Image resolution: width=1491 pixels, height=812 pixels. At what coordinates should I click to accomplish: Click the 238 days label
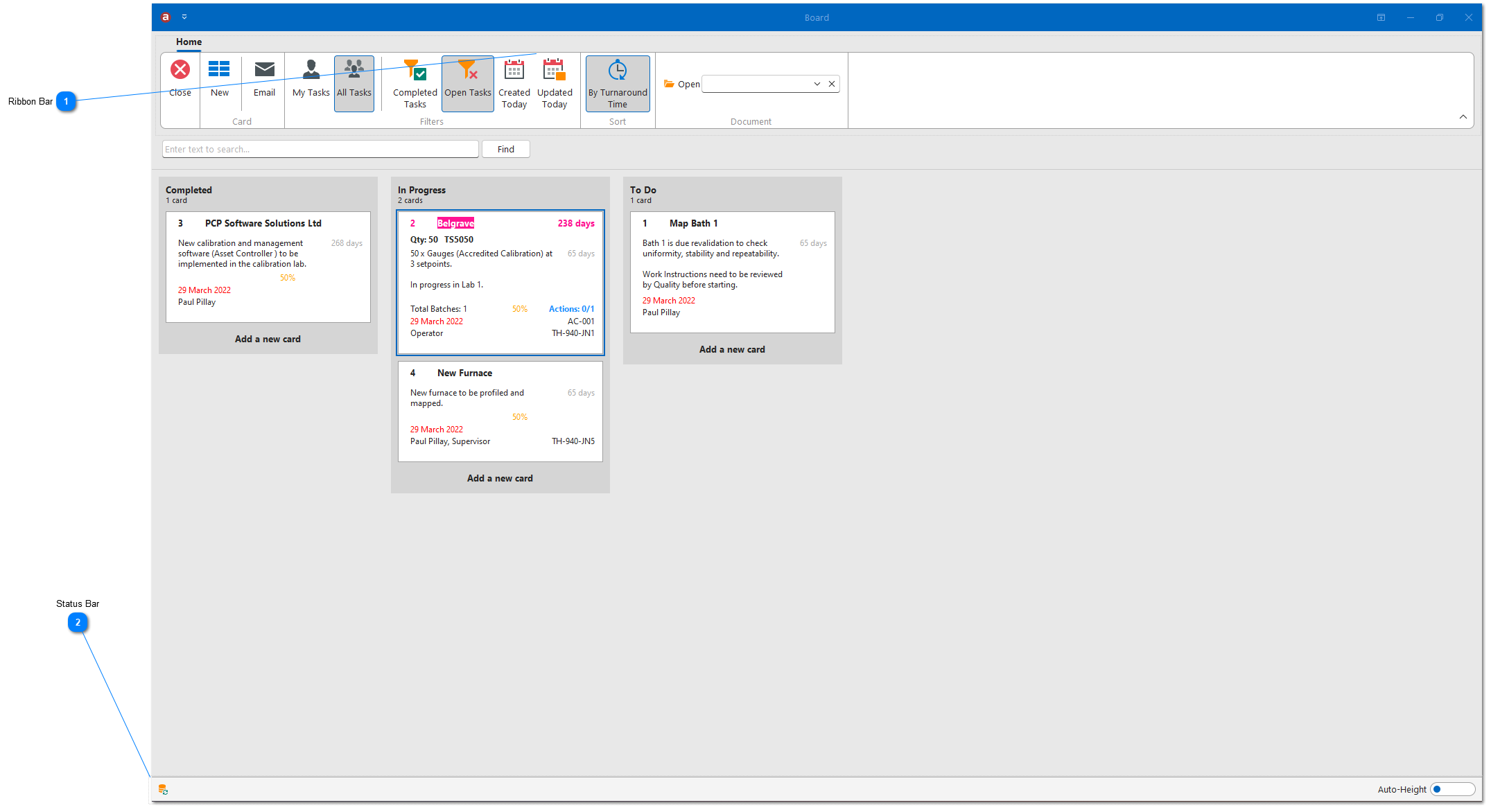[x=576, y=223]
